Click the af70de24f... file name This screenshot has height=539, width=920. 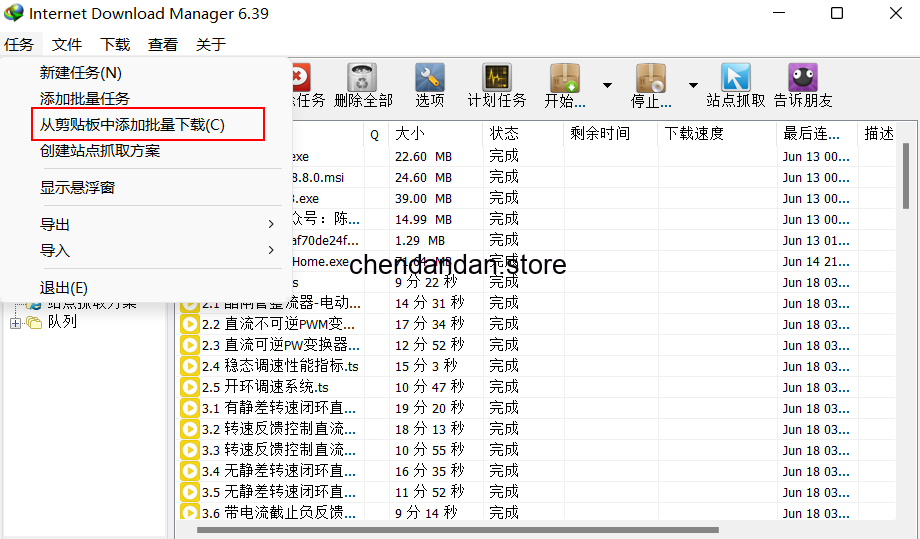point(325,240)
